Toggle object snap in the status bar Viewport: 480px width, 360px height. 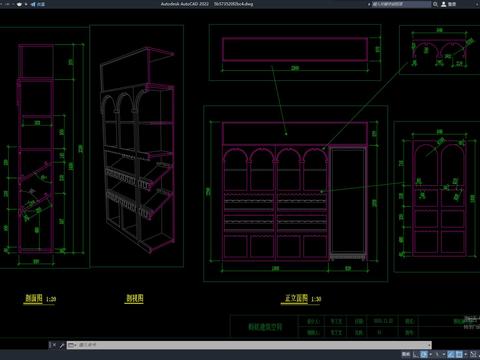[459, 354]
